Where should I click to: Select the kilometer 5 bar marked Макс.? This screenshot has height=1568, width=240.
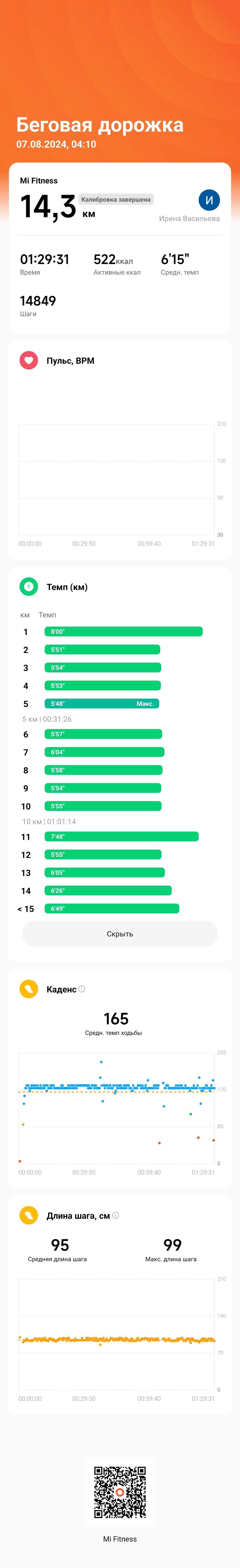[x=102, y=704]
